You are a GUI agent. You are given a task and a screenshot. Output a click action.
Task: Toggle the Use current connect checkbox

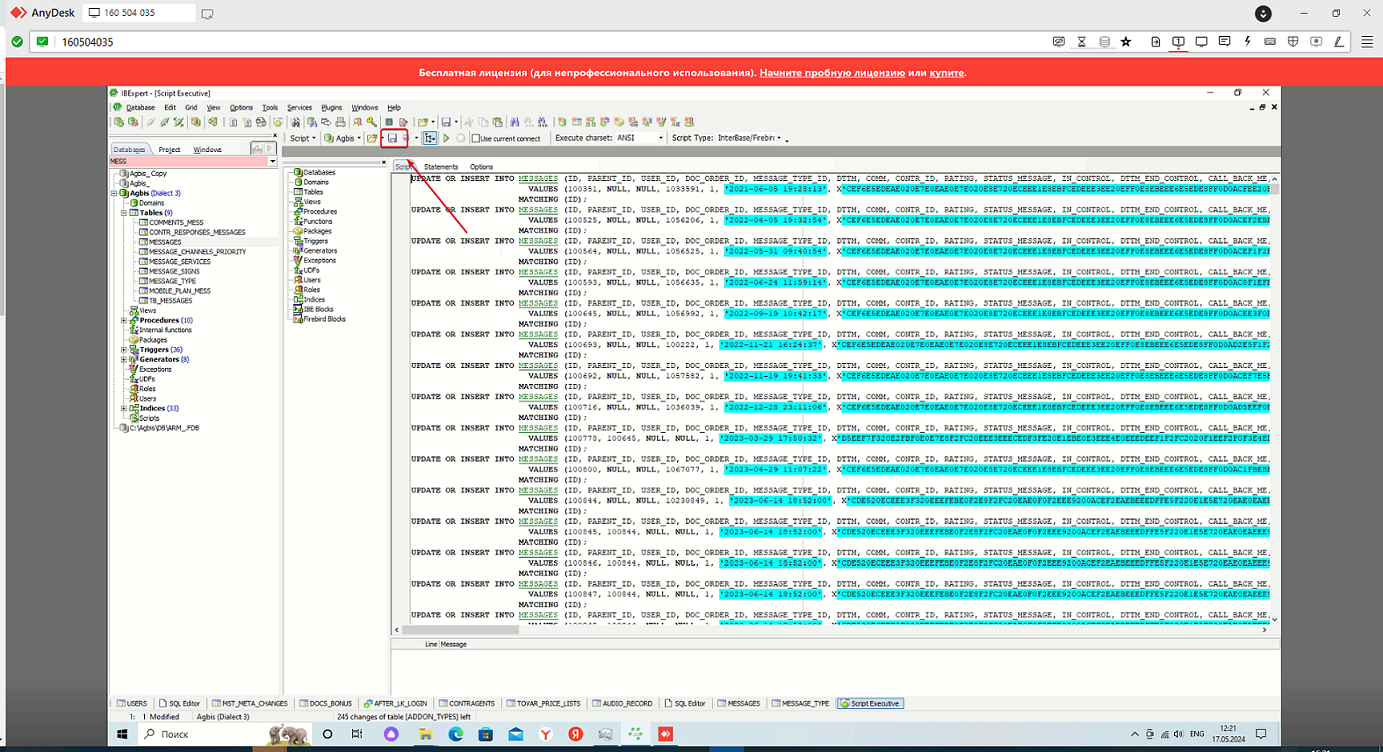click(476, 139)
